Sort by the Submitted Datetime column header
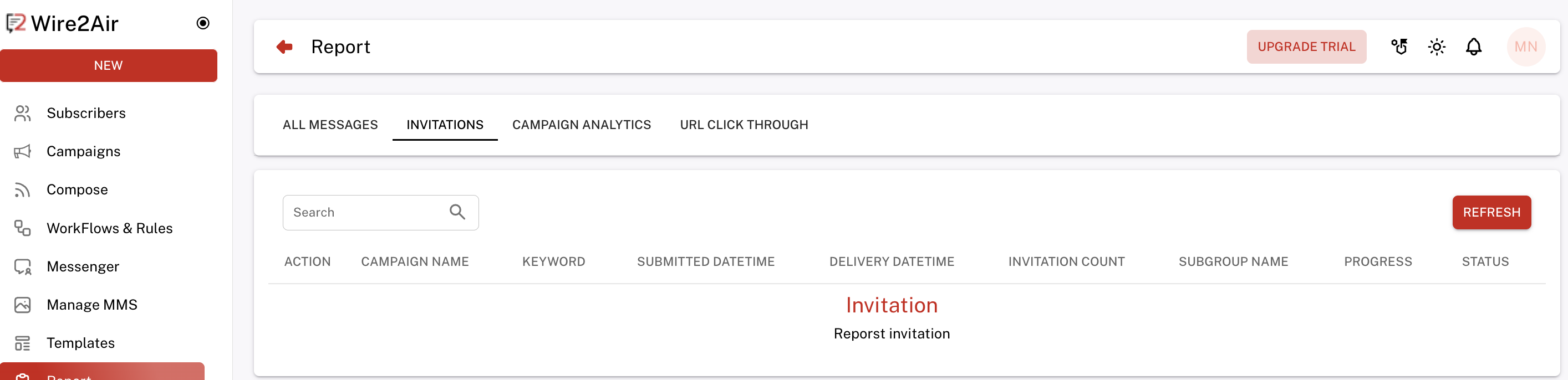The width and height of the screenshot is (1568, 380). [705, 261]
